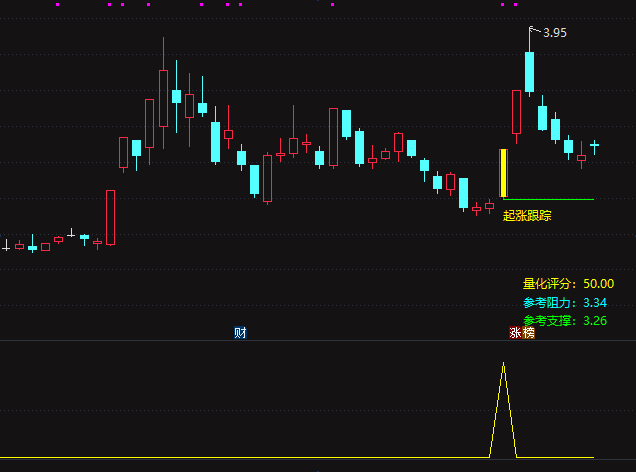Select the tall cyan candle below 3.95
This screenshot has width=636, height=472.
(529, 72)
